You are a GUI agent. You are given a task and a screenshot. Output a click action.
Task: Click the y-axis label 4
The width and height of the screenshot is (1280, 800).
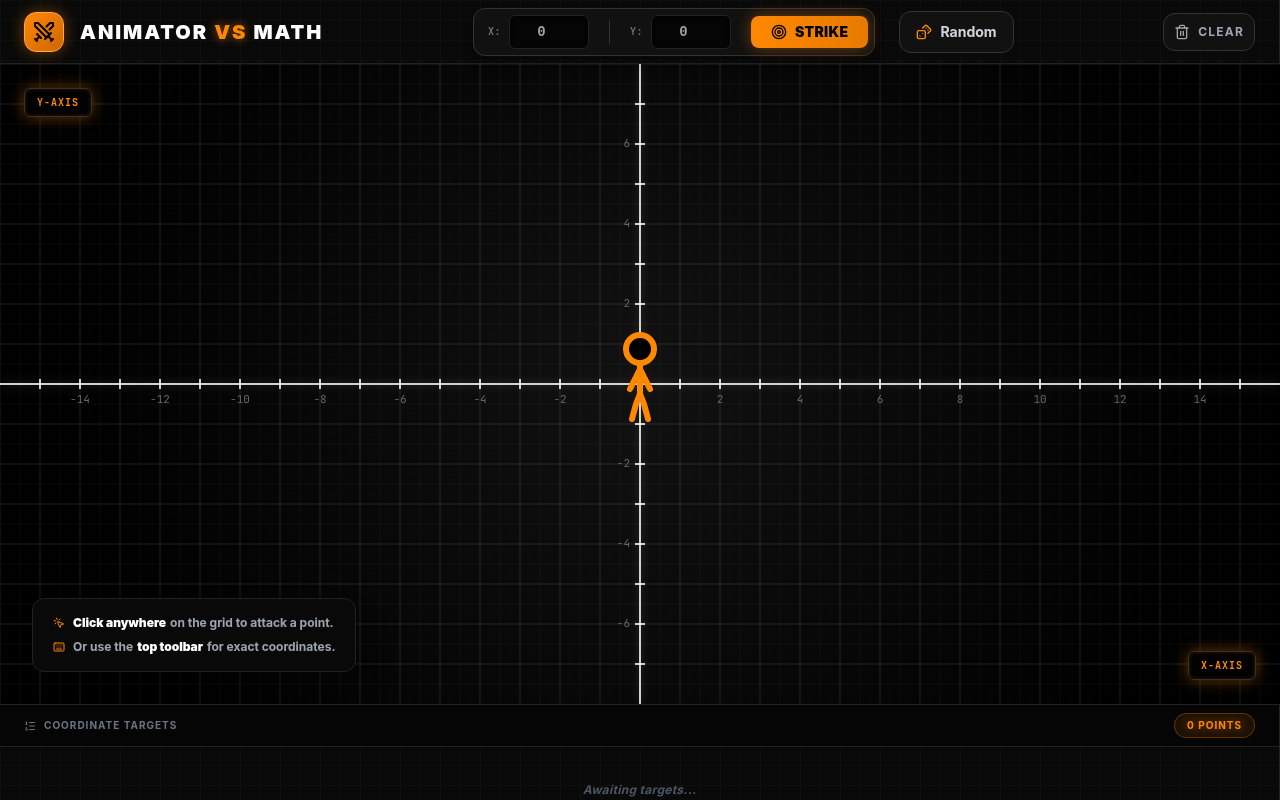[x=627, y=224]
